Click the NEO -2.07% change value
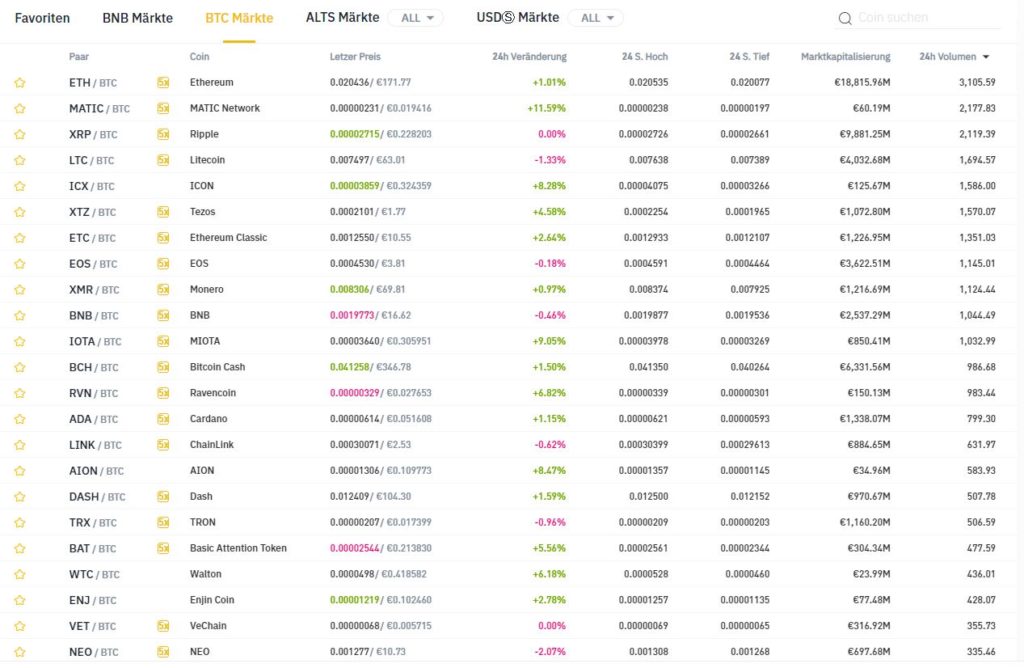This screenshot has height=668, width=1024. point(550,652)
